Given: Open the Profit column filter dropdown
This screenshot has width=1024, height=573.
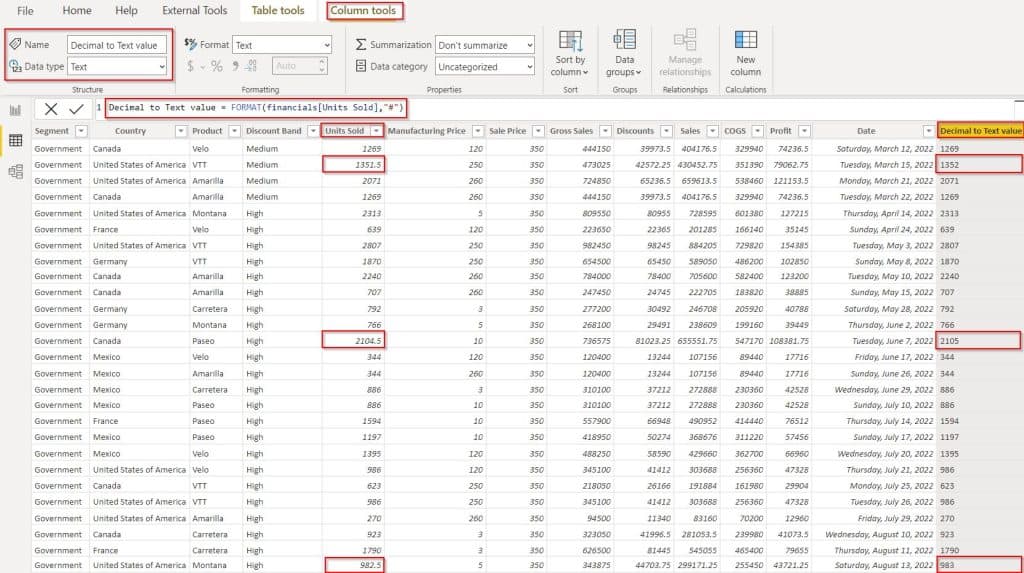Looking at the screenshot, I should pos(804,131).
